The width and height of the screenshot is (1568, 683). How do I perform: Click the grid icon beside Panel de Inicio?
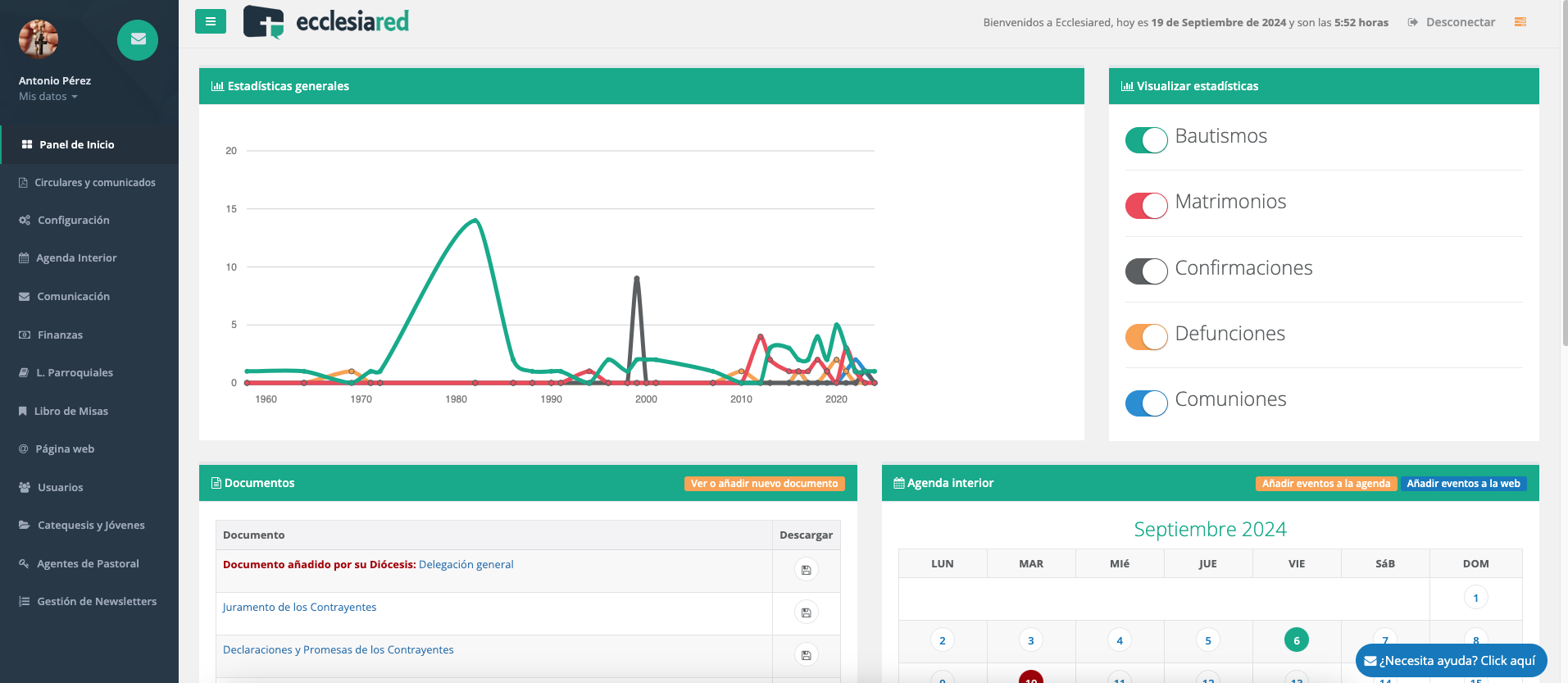click(x=27, y=144)
